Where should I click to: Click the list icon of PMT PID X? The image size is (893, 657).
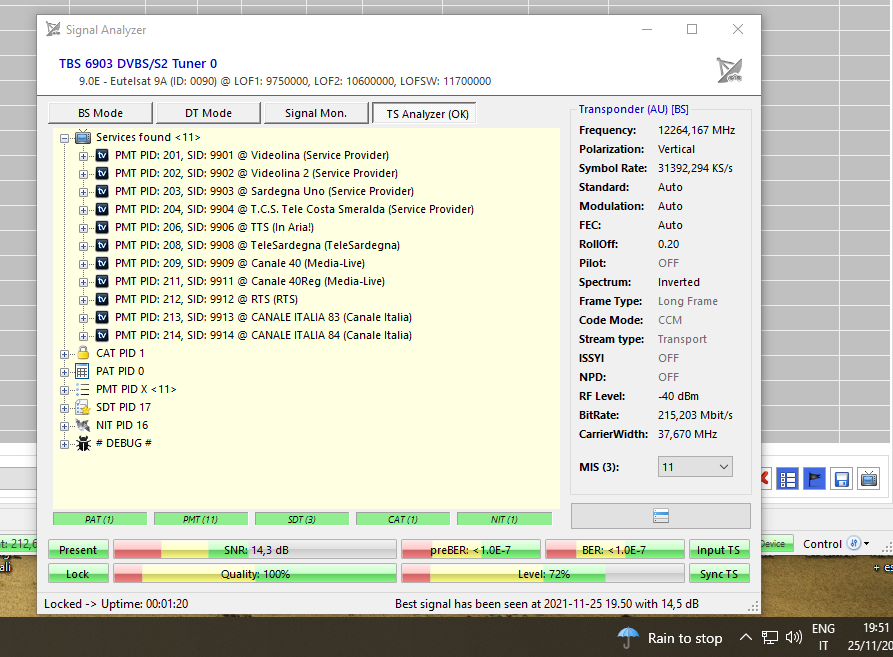pos(83,389)
